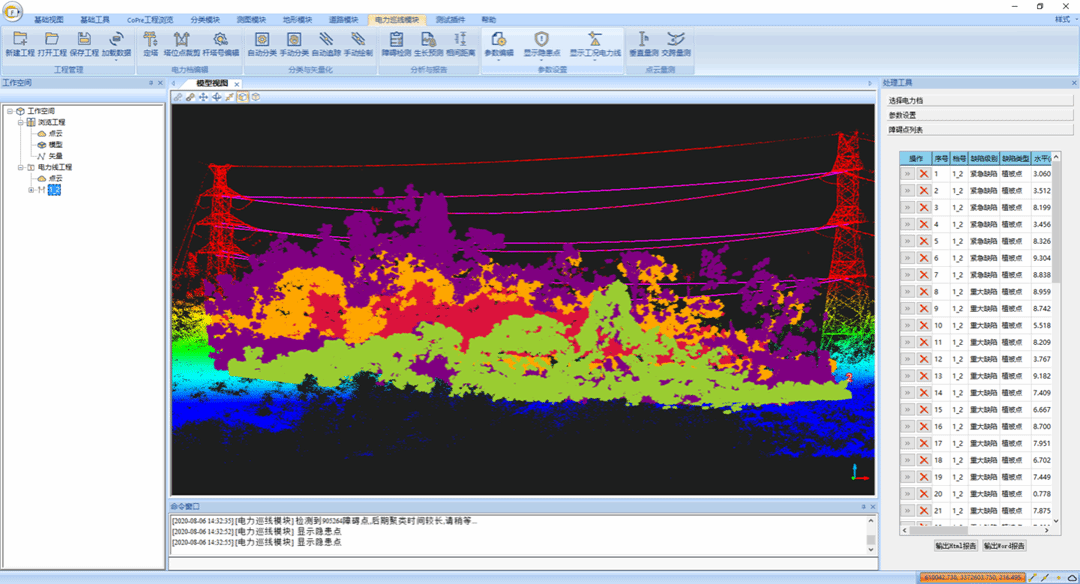1080x584 pixels.
Task: Collapse the 工作空间 root tree node
Action: click(10, 111)
